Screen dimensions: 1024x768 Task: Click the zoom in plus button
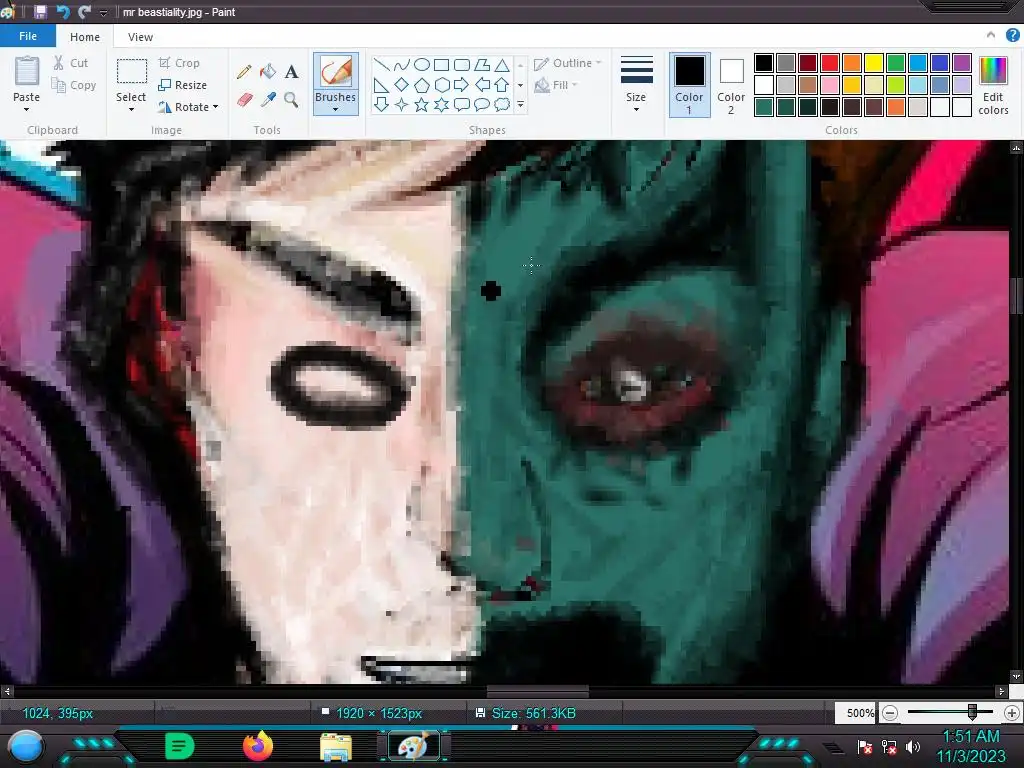pos(1012,712)
